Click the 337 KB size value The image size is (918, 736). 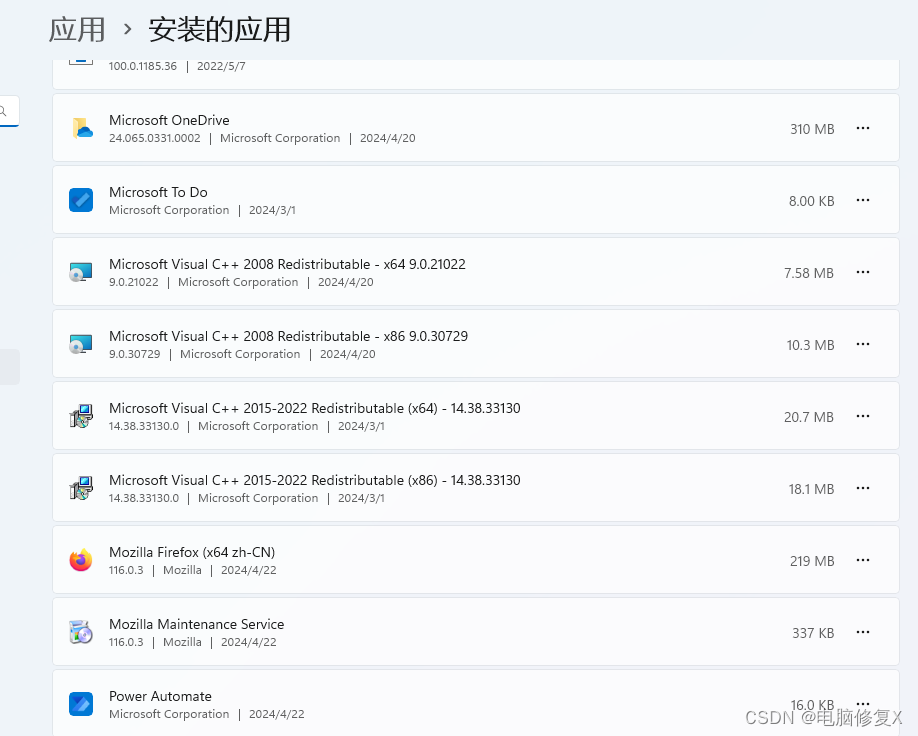click(813, 633)
